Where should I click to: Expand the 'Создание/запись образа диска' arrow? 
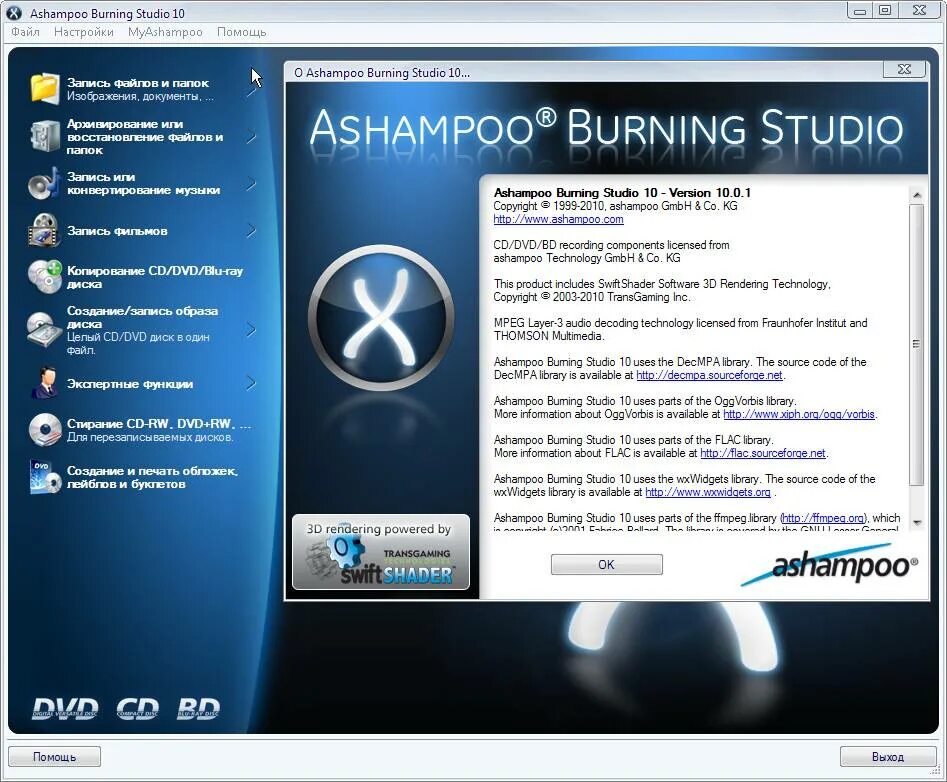pyautogui.click(x=251, y=330)
